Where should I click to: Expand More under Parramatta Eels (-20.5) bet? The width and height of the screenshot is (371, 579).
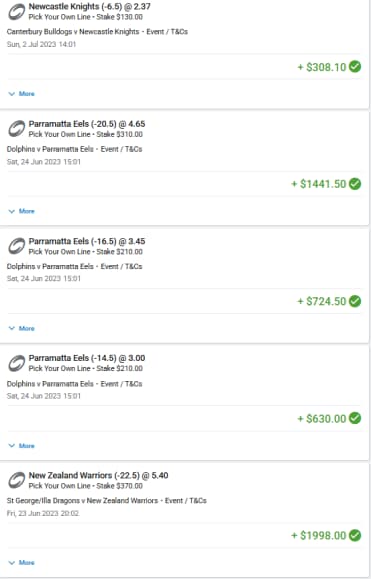(x=21, y=211)
